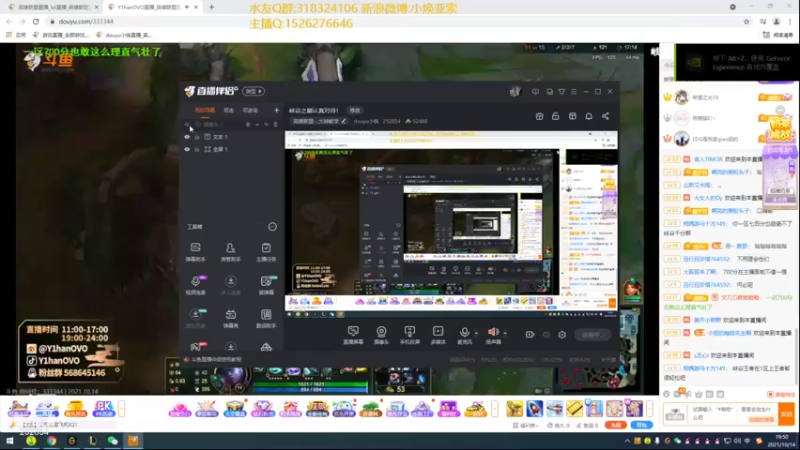Click the unlock padlock icon in header
Image resolution: width=800 pixels, height=450 pixels.
pyautogui.click(x=556, y=116)
